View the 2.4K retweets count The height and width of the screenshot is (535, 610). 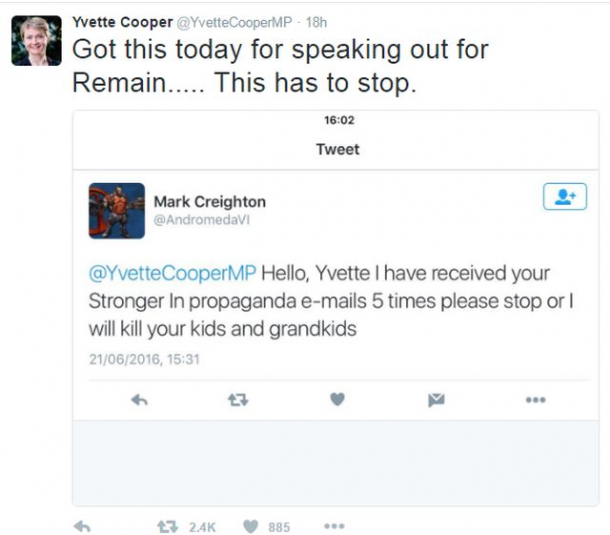tap(201, 526)
